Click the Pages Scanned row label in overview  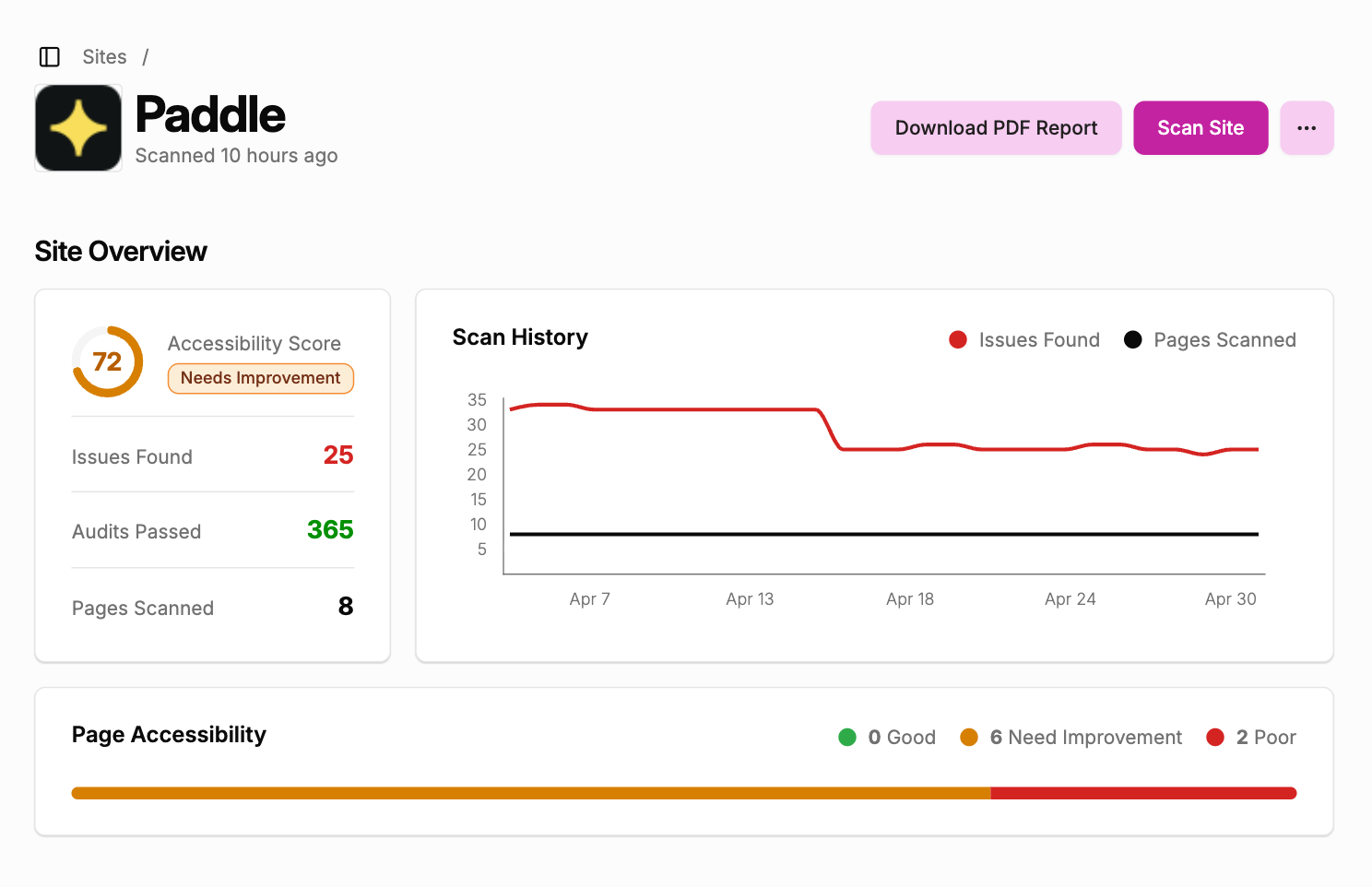143,609
